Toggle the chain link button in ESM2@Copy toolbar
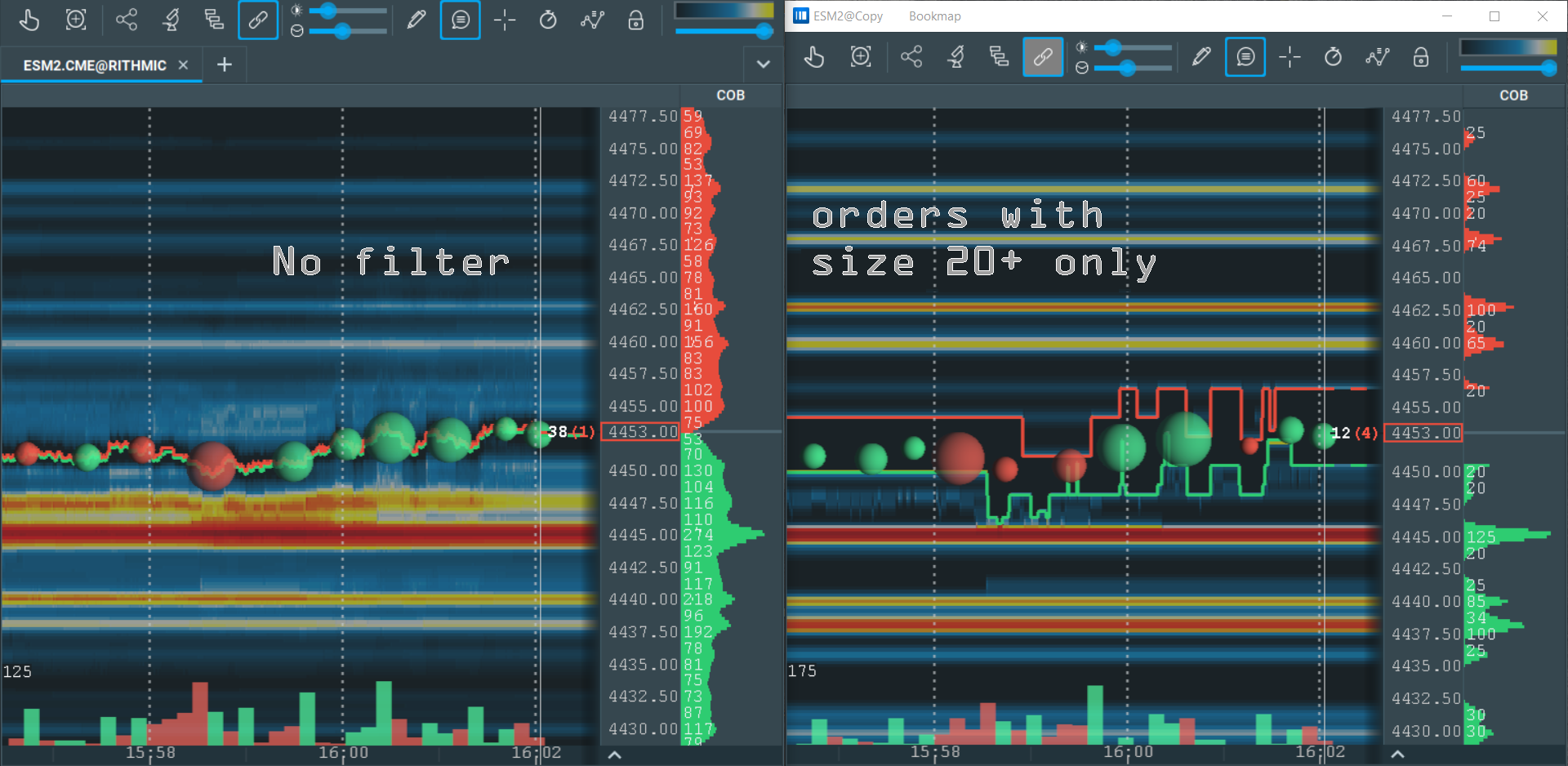1568x766 pixels. (1043, 56)
